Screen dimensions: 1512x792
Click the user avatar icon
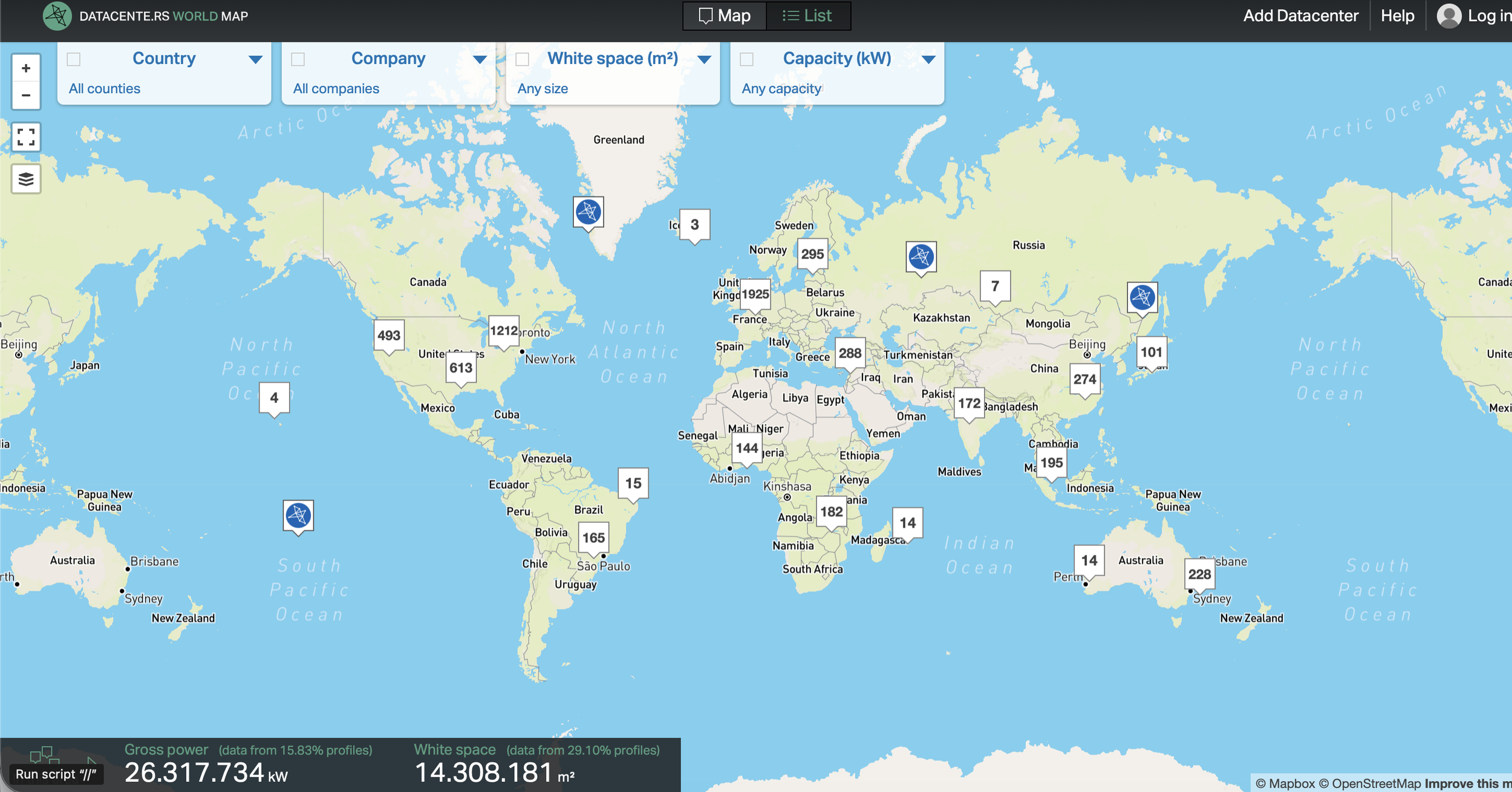[x=1448, y=16]
